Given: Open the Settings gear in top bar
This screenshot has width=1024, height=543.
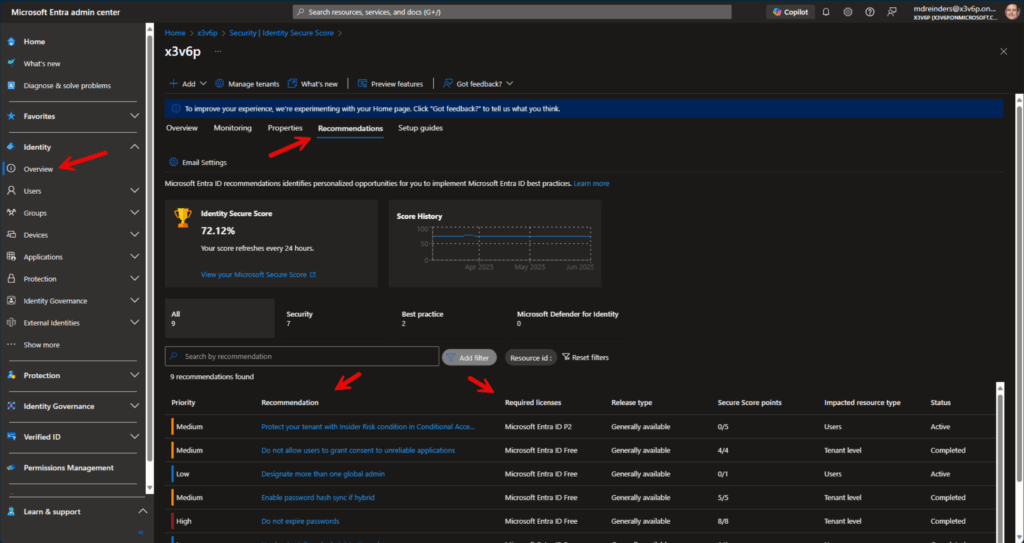Looking at the screenshot, I should pyautogui.click(x=848, y=12).
